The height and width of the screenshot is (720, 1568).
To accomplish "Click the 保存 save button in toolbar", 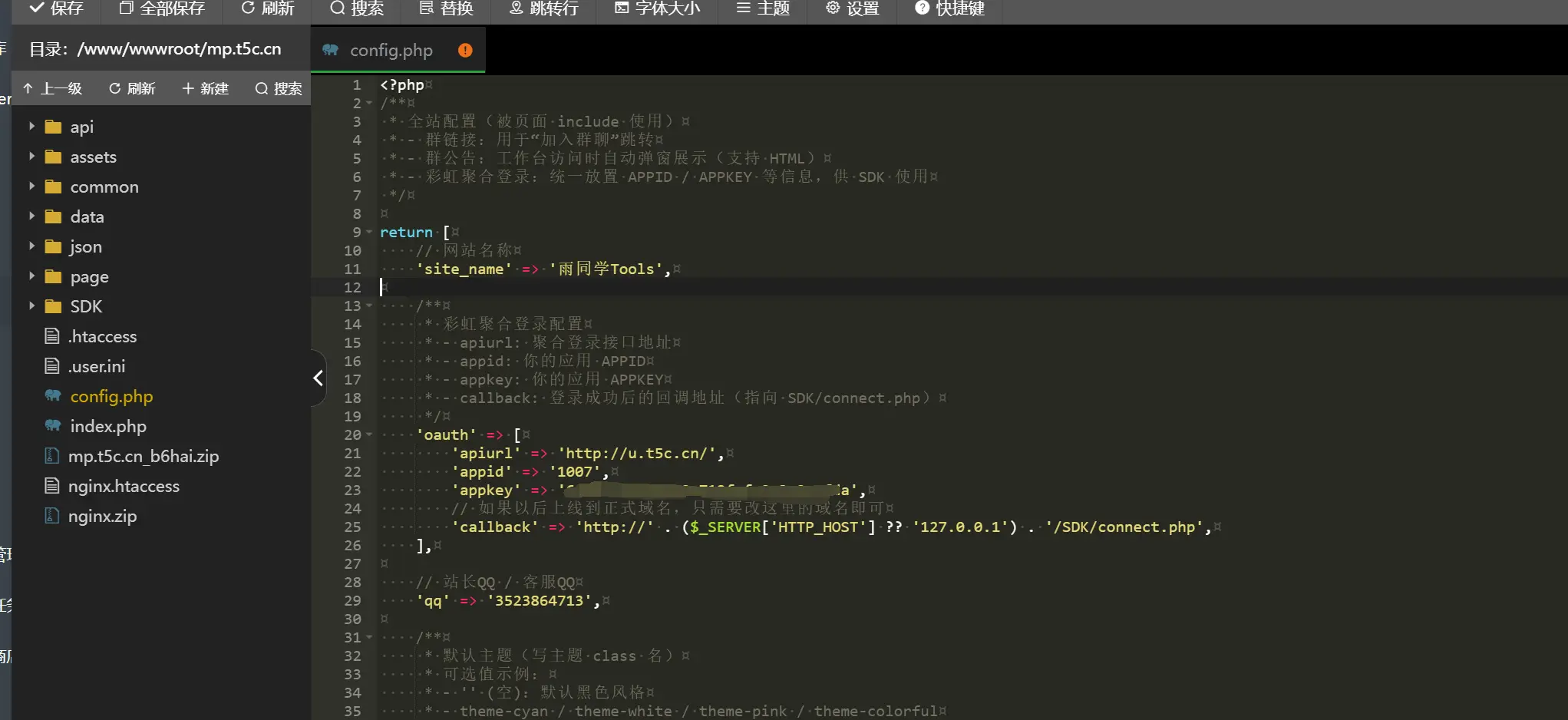I will pyautogui.click(x=56, y=8).
